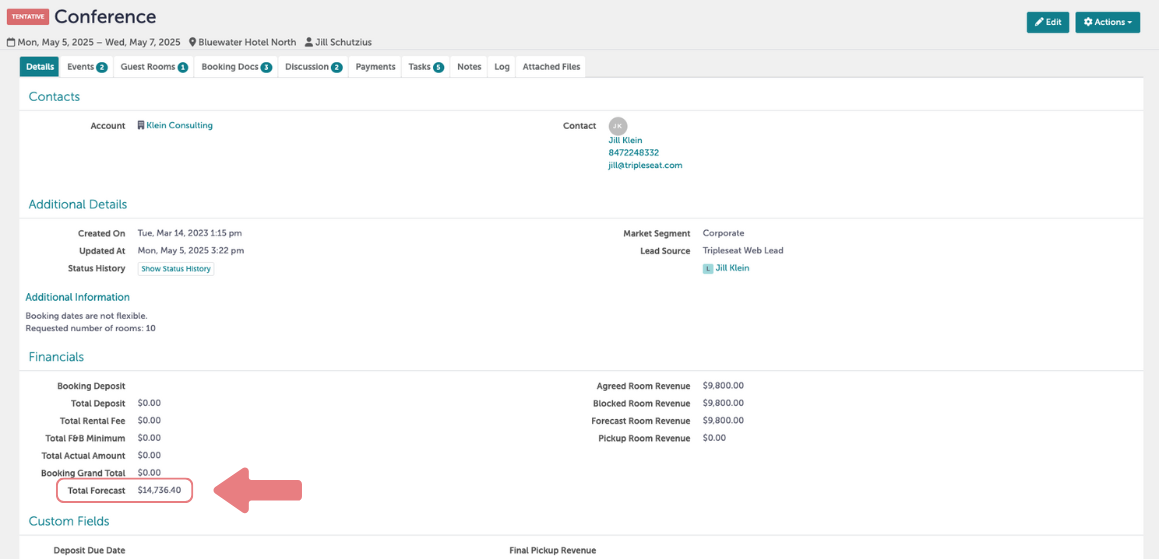The width and height of the screenshot is (1159, 559).
Task: Click the Forecast Room Revenue $9,800.00 value
Action: [x=723, y=421]
